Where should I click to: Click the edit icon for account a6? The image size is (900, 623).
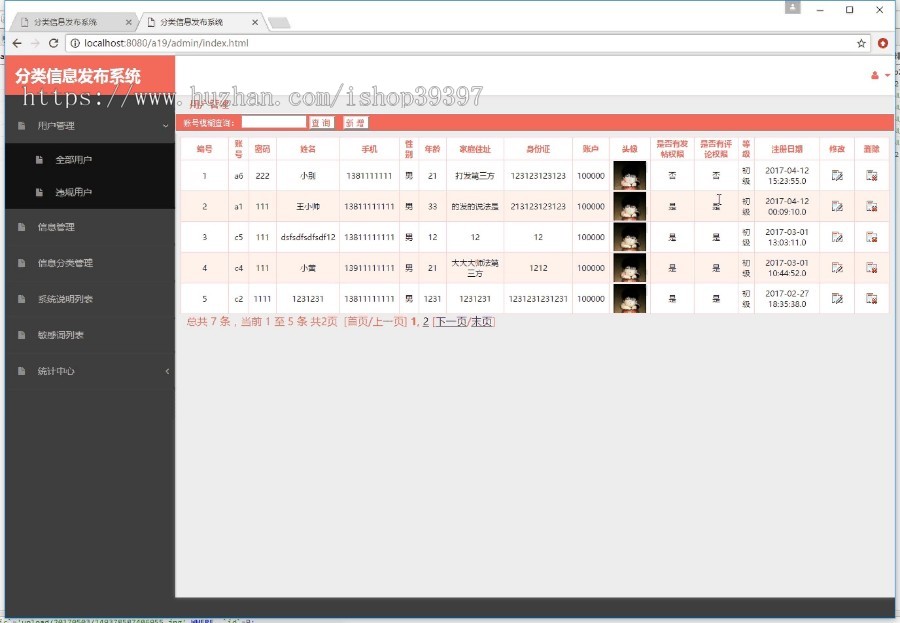pyautogui.click(x=837, y=176)
